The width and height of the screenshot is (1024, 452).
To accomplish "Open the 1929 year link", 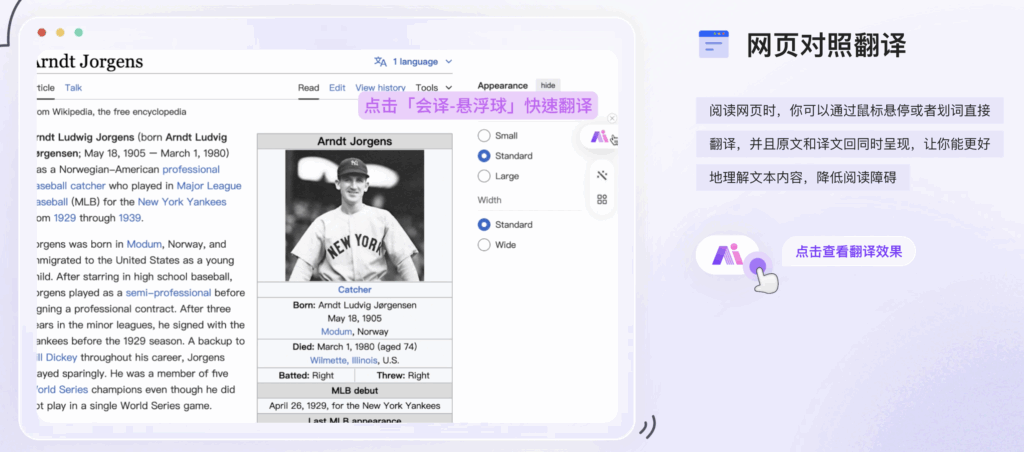I will (x=64, y=218).
